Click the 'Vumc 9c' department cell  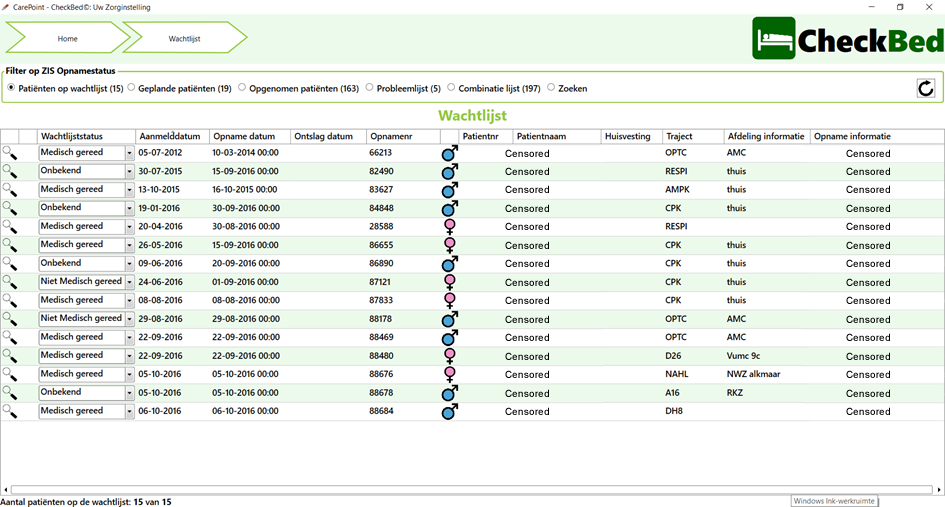pos(743,356)
